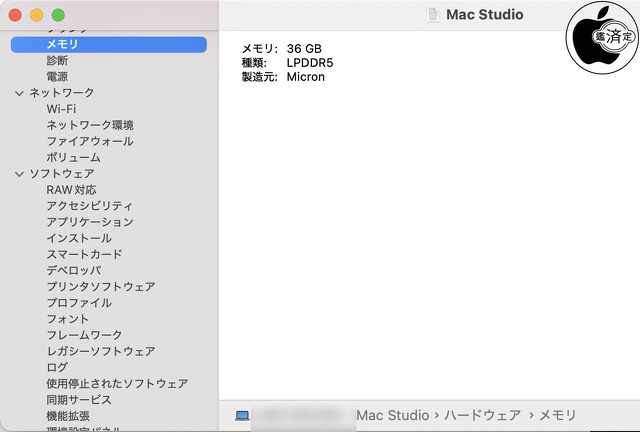Open ボリューム network item
The image size is (640, 432).
click(x=73, y=157)
